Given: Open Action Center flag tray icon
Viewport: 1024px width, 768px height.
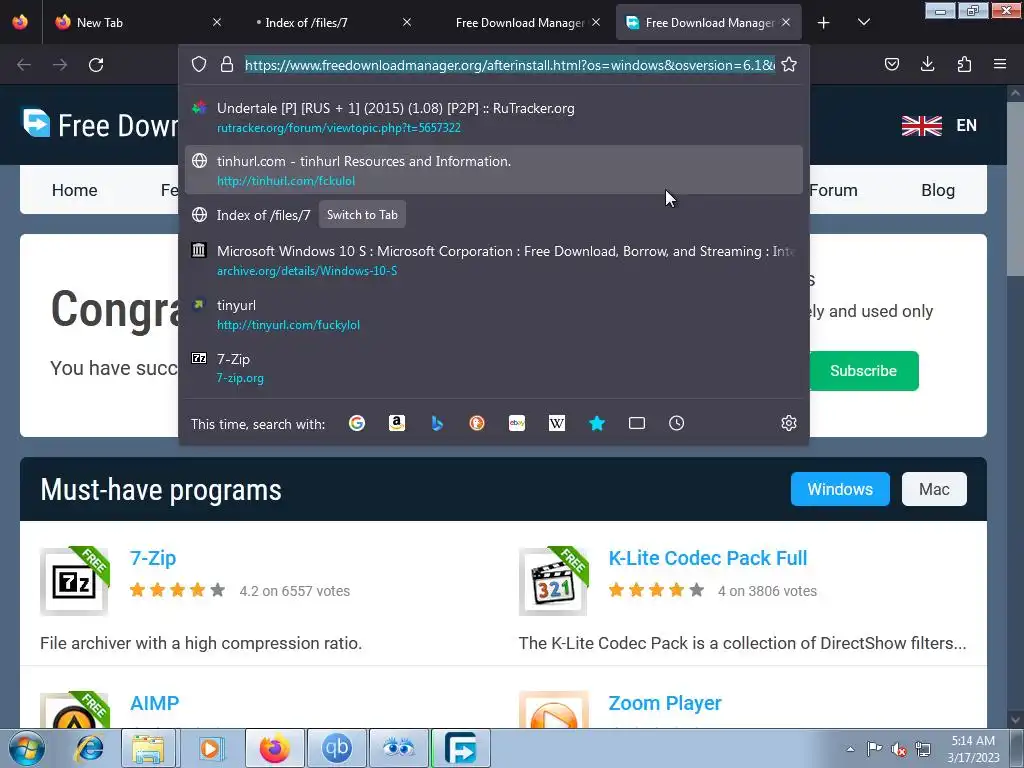Looking at the screenshot, I should click(x=874, y=748).
